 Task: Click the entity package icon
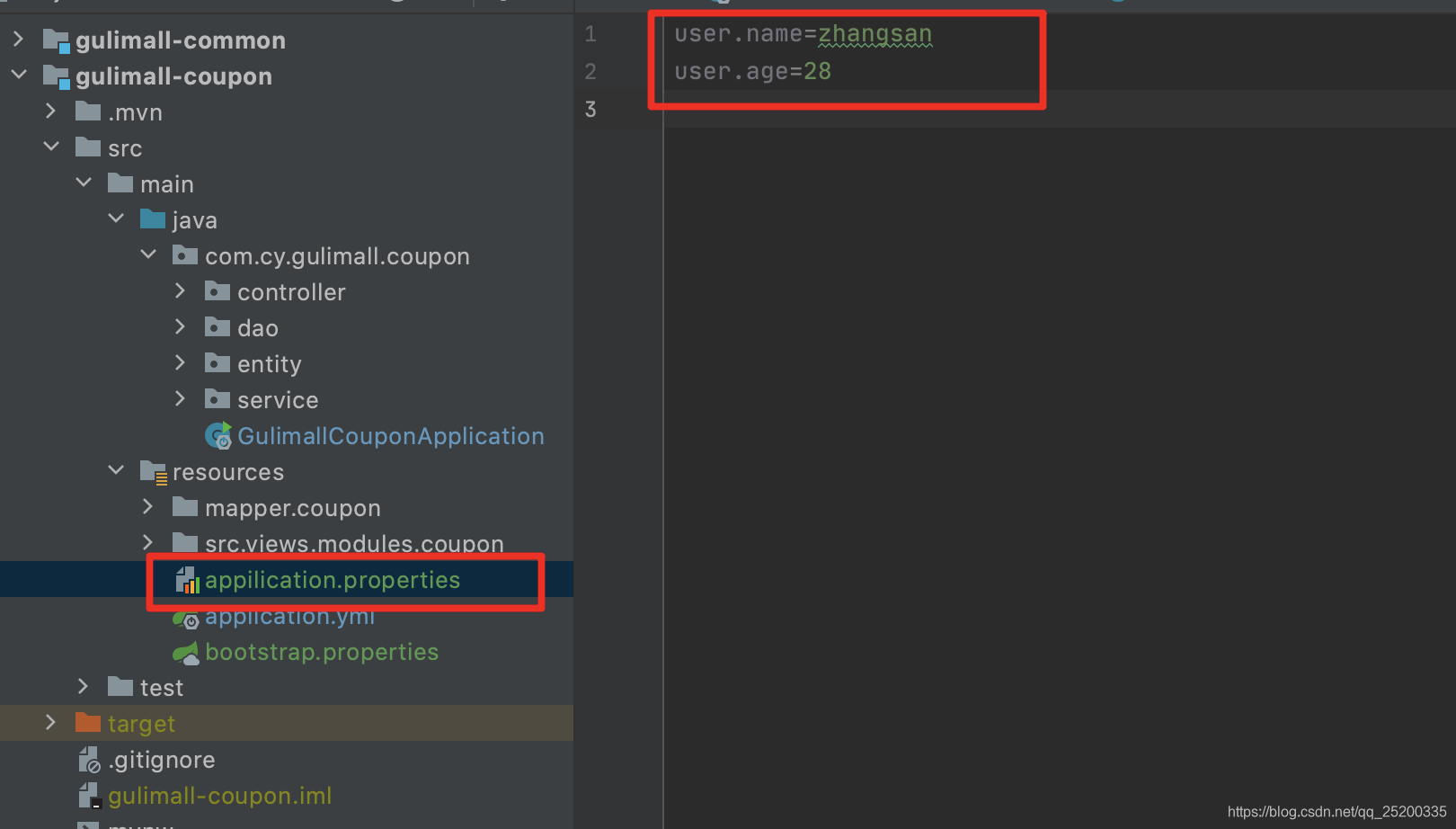(x=218, y=363)
